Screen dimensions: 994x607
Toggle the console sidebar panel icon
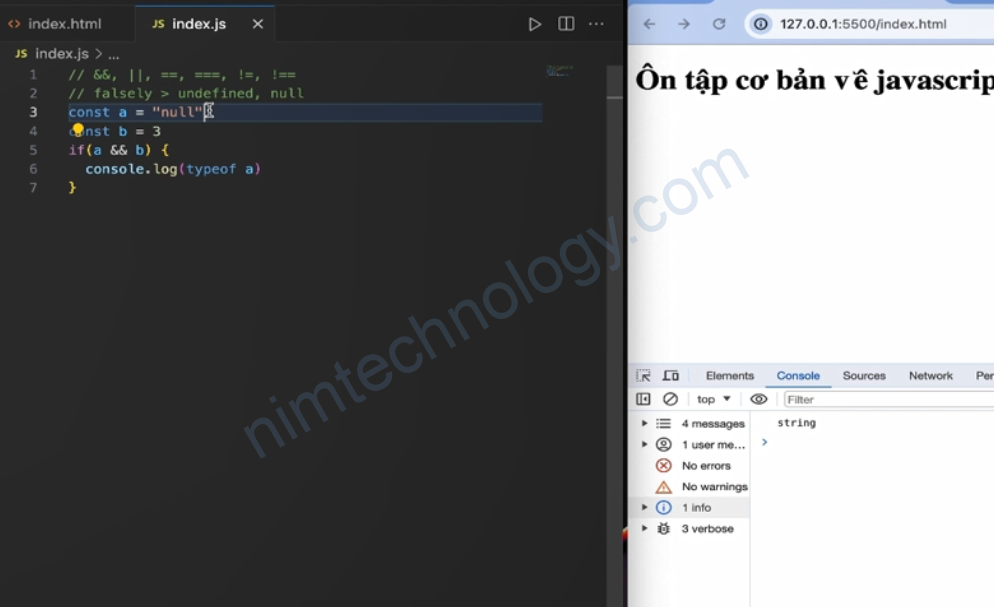coord(643,399)
